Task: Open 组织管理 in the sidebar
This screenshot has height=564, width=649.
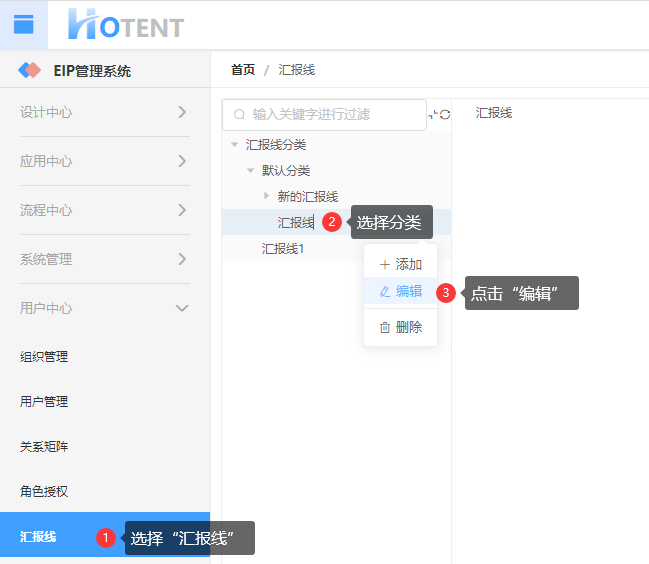Action: coord(44,356)
